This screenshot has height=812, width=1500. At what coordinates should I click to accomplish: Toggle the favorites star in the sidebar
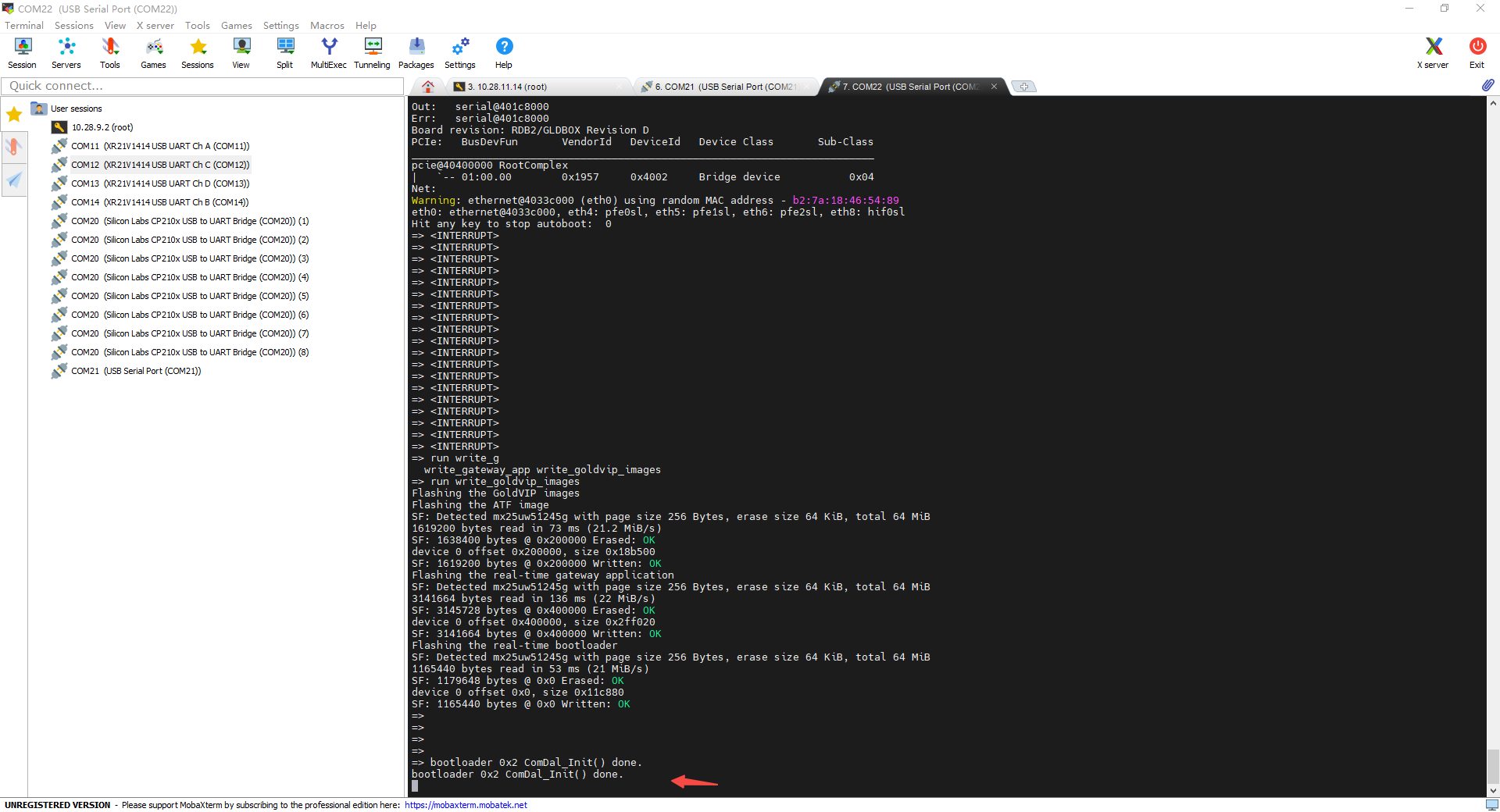[x=13, y=114]
